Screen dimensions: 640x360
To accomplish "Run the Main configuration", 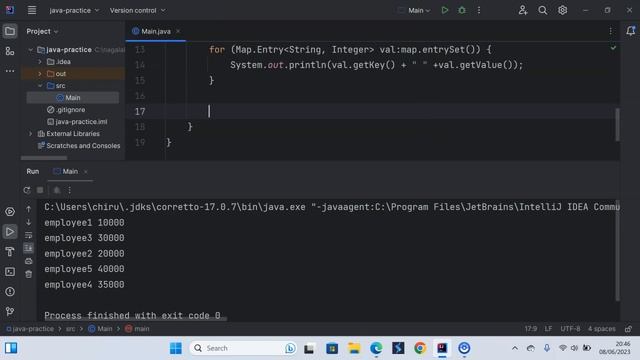I will point(444,10).
